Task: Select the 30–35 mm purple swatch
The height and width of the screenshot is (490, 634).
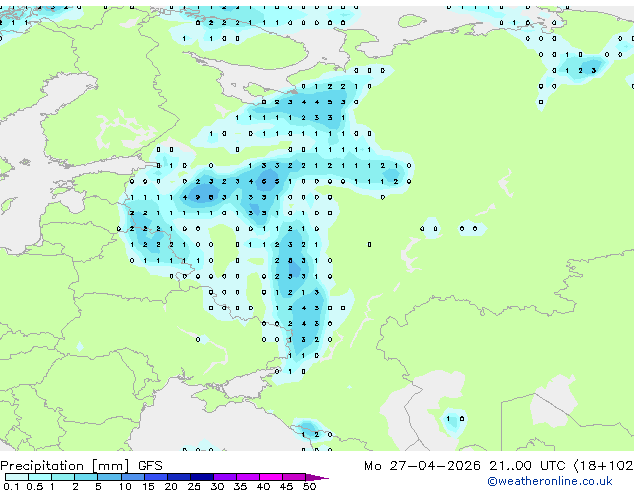Action: click(x=225, y=477)
